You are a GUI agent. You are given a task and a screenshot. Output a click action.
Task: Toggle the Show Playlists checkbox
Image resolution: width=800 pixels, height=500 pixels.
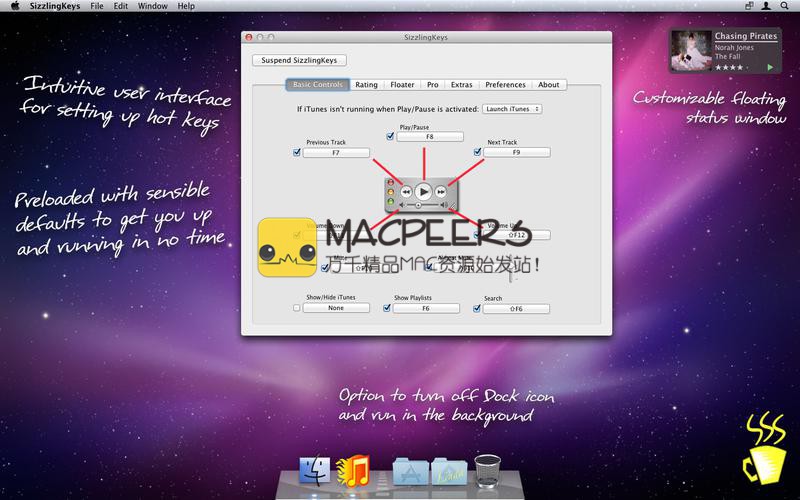[x=387, y=308]
